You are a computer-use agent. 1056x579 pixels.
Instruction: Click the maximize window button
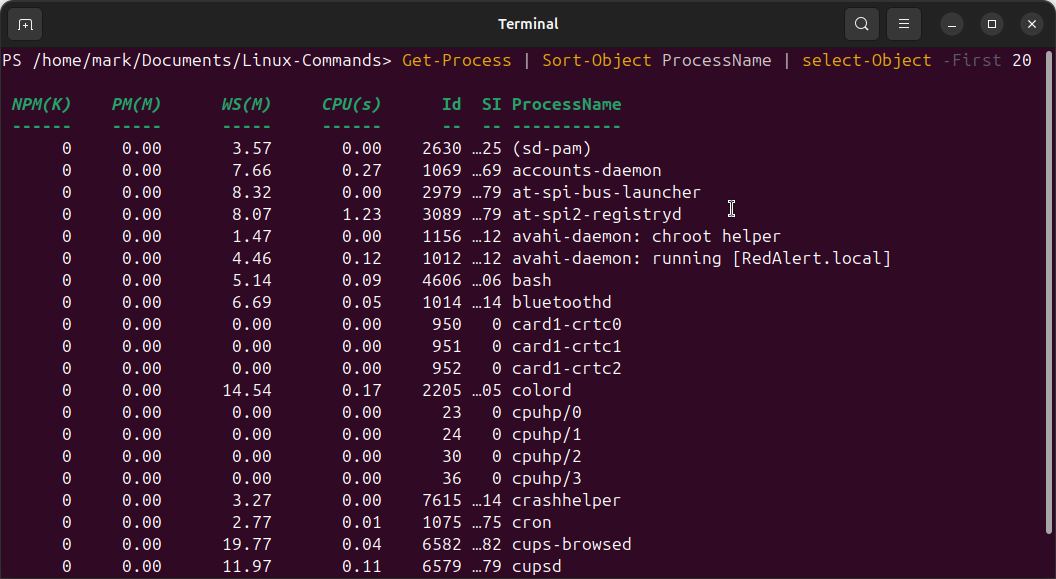point(991,23)
